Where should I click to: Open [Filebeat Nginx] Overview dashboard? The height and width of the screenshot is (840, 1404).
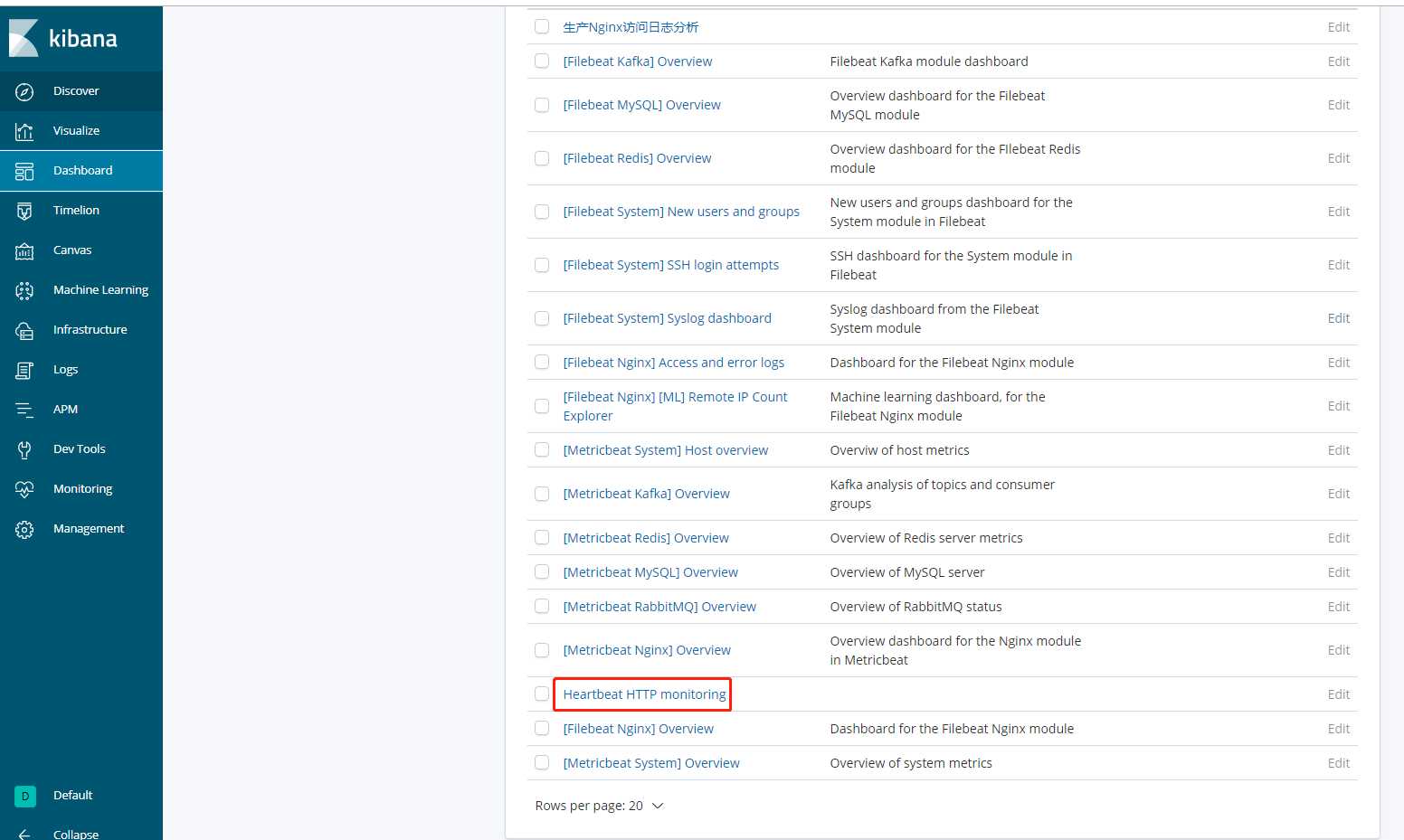638,729
